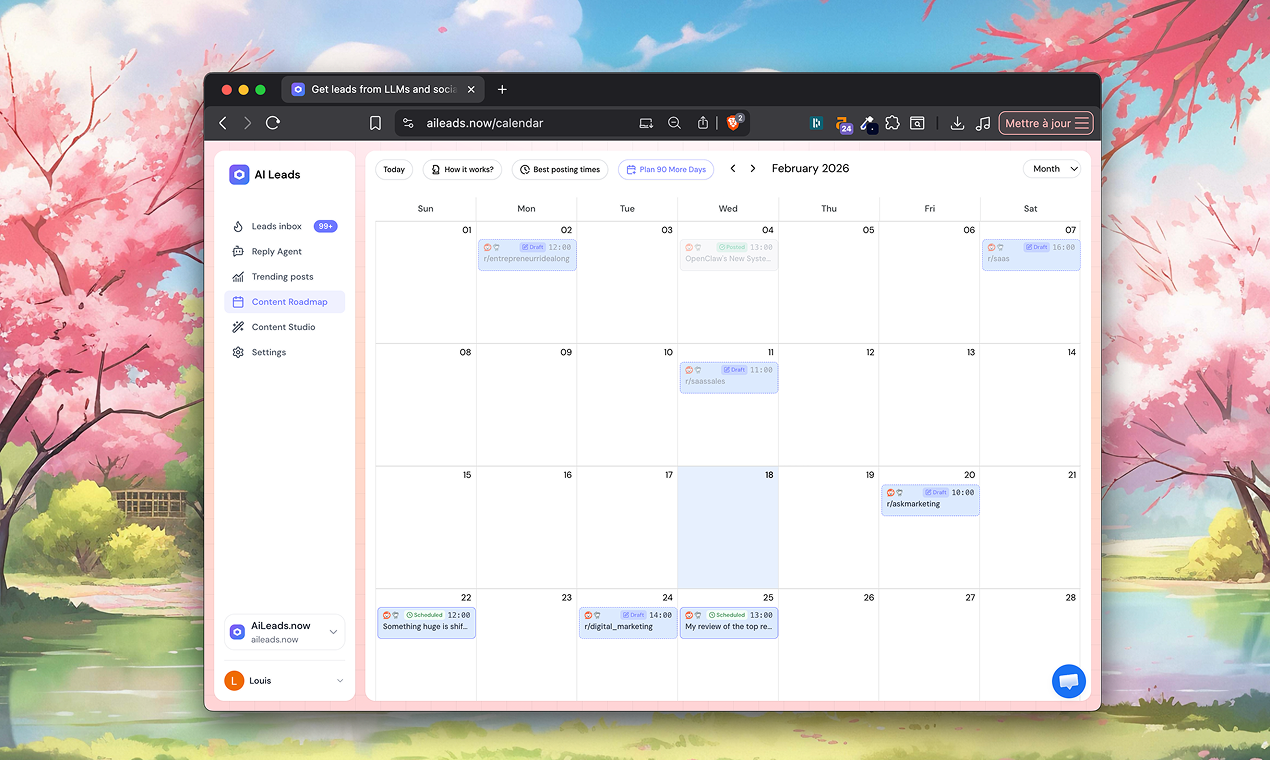Open Leads inbox in the sidebar
Image resolution: width=1270 pixels, height=760 pixels.
click(x=277, y=226)
